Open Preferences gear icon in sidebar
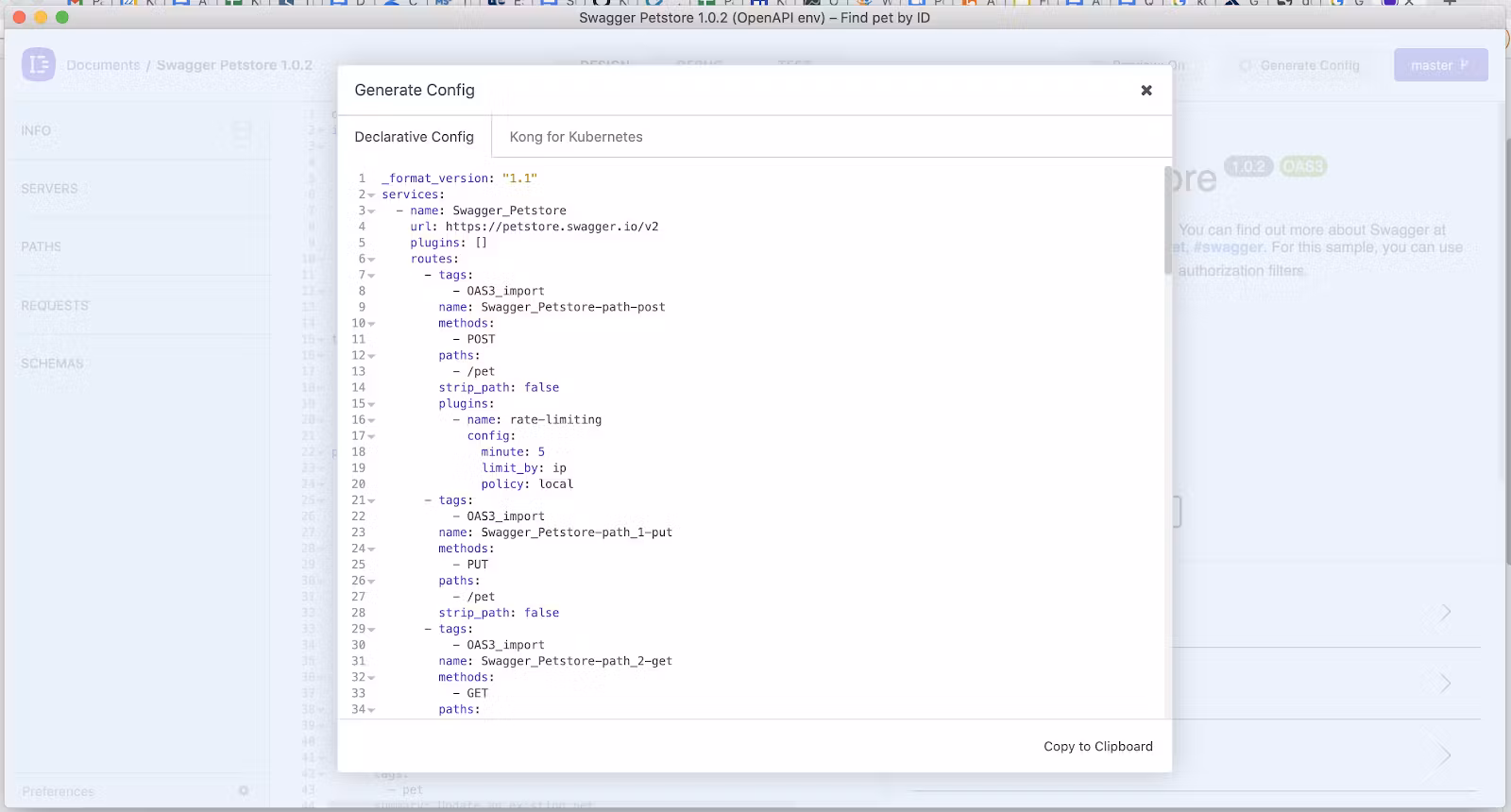 tap(244, 790)
